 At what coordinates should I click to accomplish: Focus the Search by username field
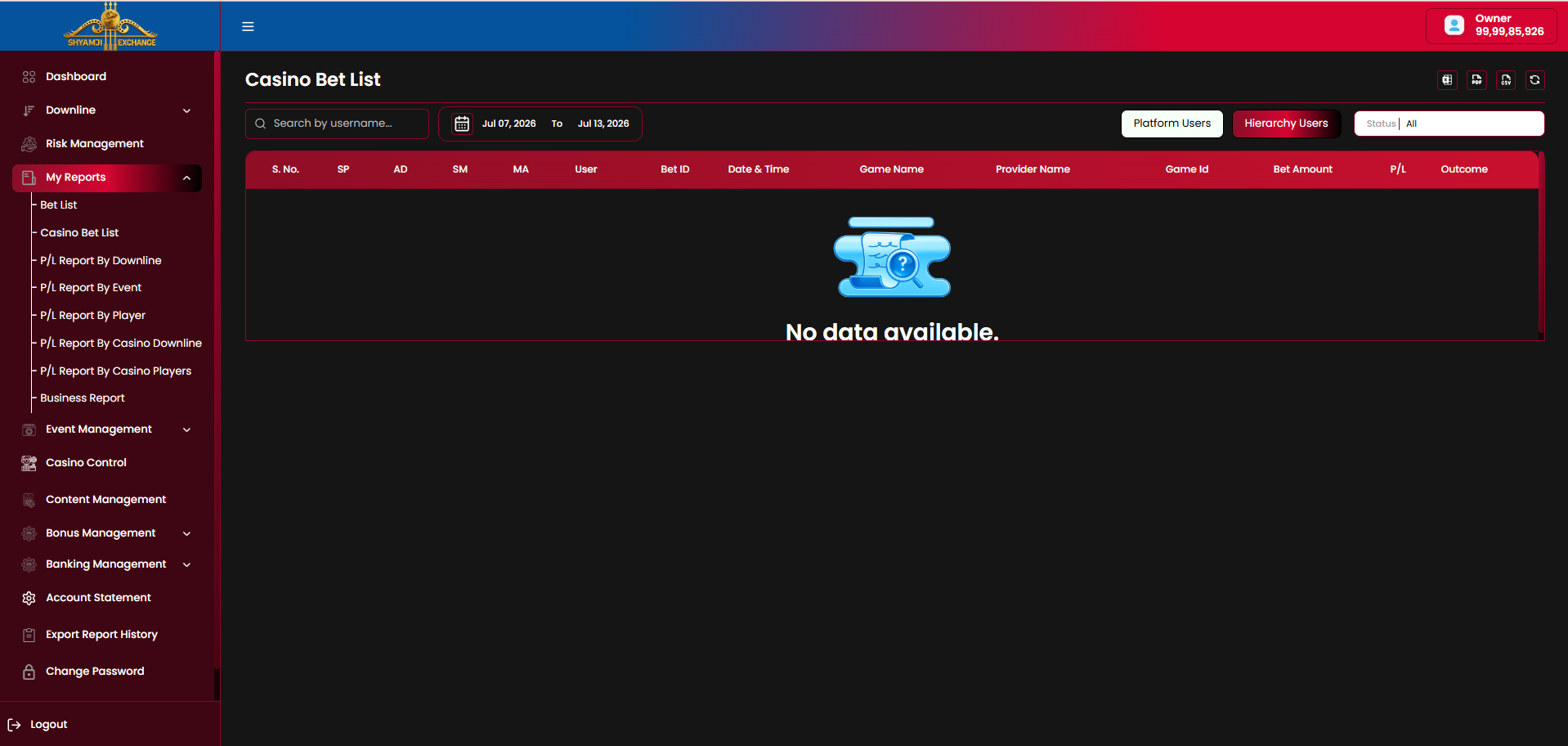(x=337, y=124)
